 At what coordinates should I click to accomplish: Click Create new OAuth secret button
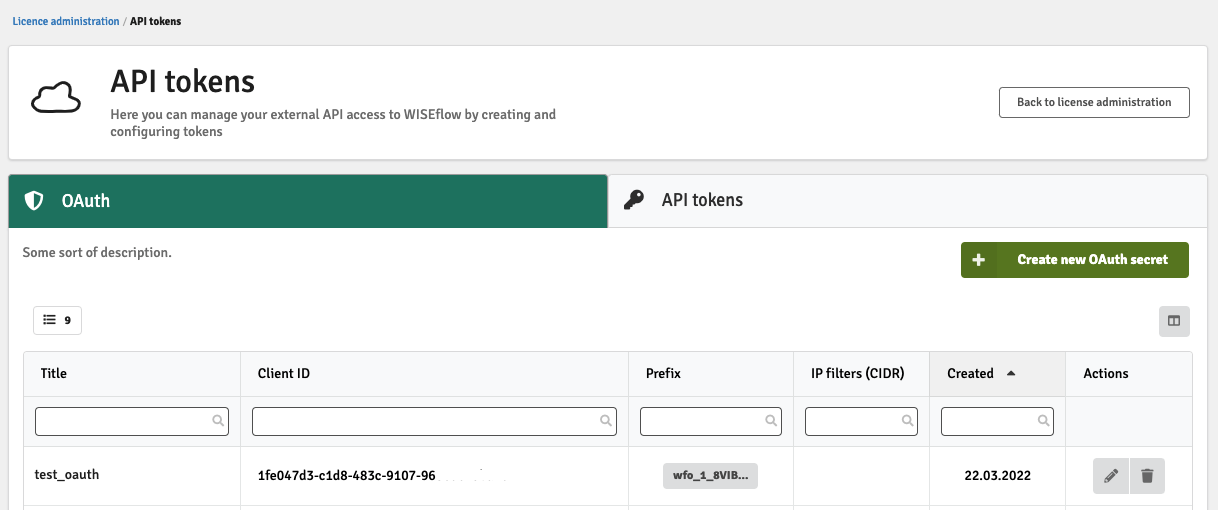click(x=1075, y=260)
